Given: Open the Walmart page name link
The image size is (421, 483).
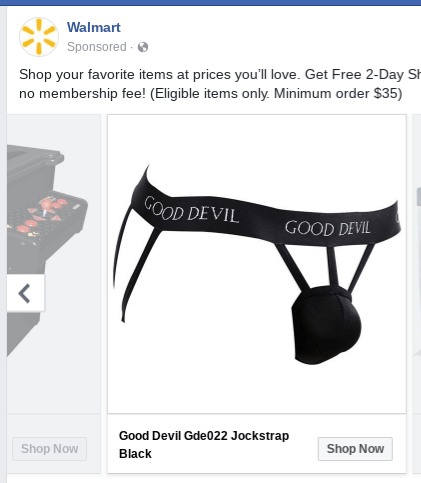Looking at the screenshot, I should click(x=94, y=27).
